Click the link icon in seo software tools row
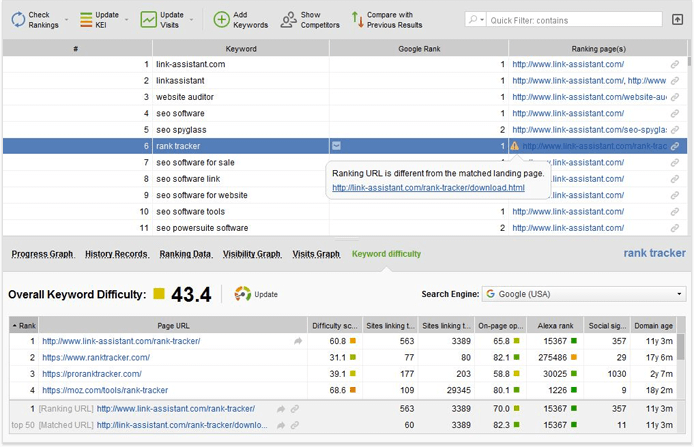 pos(675,212)
